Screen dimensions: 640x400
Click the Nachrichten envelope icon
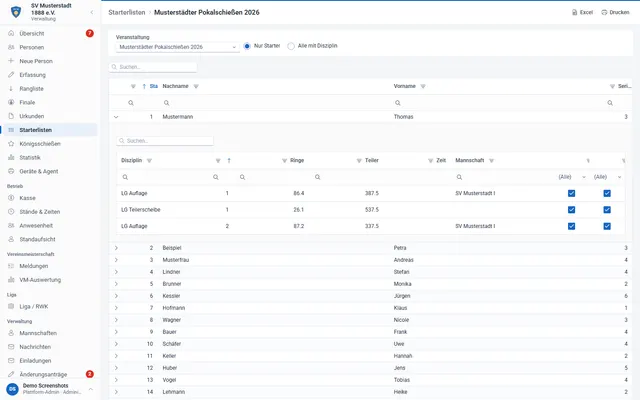[11, 347]
